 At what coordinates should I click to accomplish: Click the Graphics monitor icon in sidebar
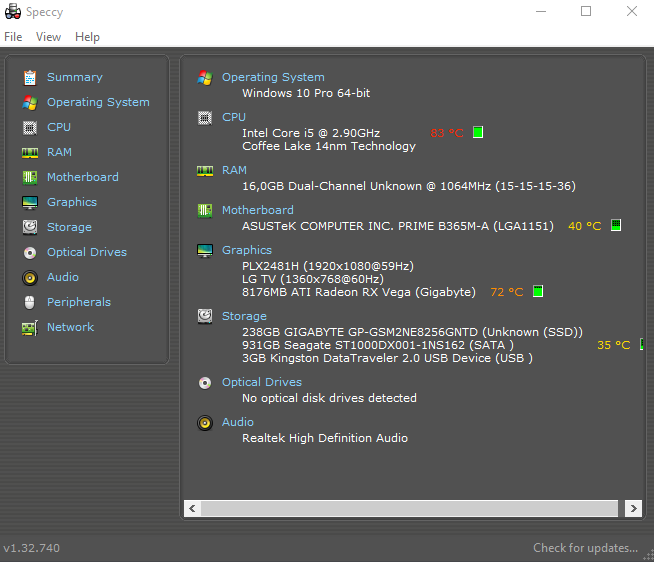pyautogui.click(x=30, y=203)
